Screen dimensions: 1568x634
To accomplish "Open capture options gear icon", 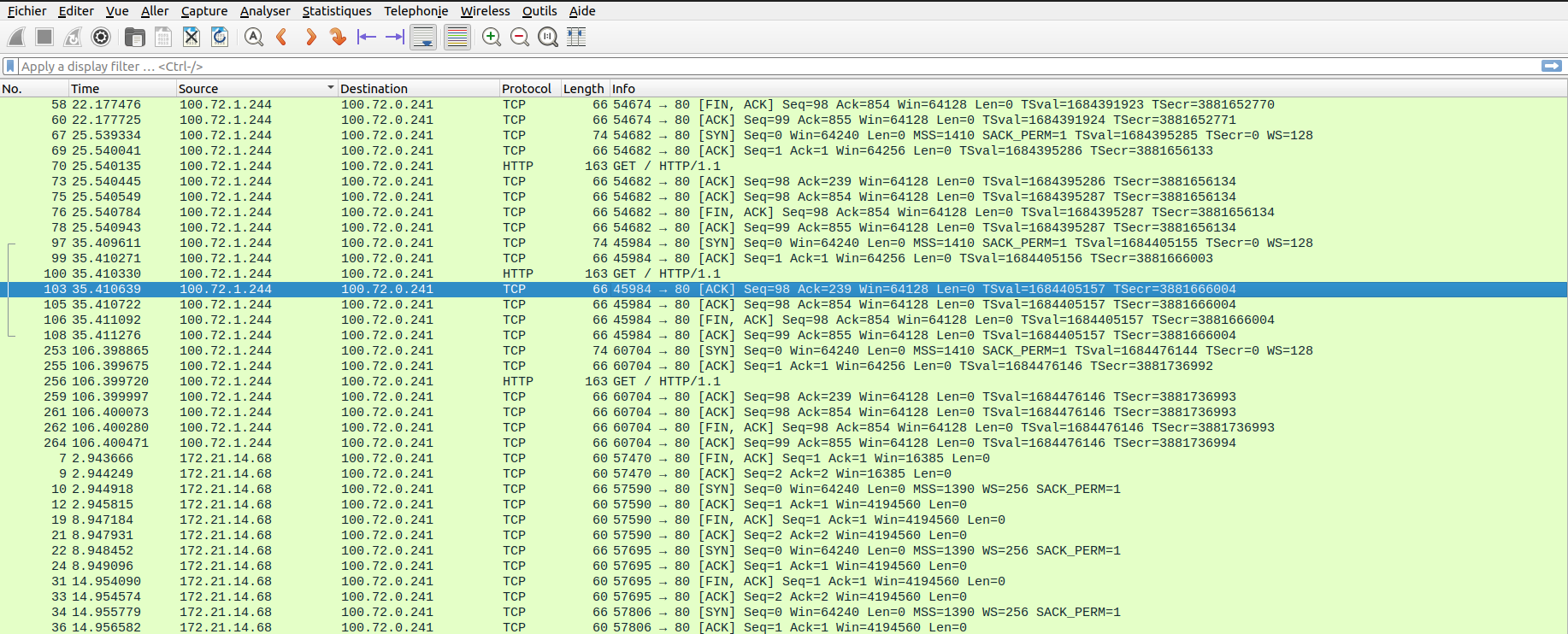I will tap(101, 37).
